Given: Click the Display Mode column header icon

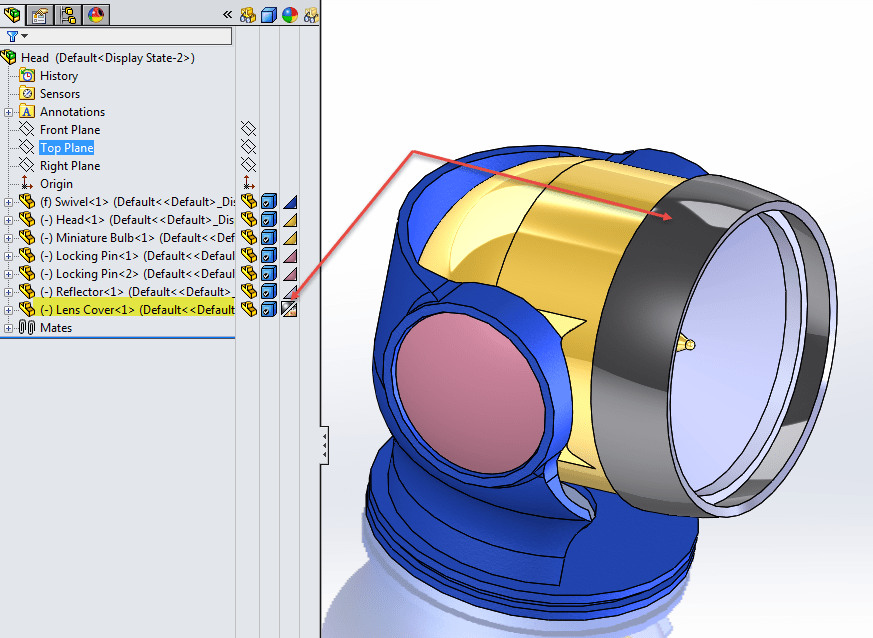Looking at the screenshot, I should click(x=269, y=15).
